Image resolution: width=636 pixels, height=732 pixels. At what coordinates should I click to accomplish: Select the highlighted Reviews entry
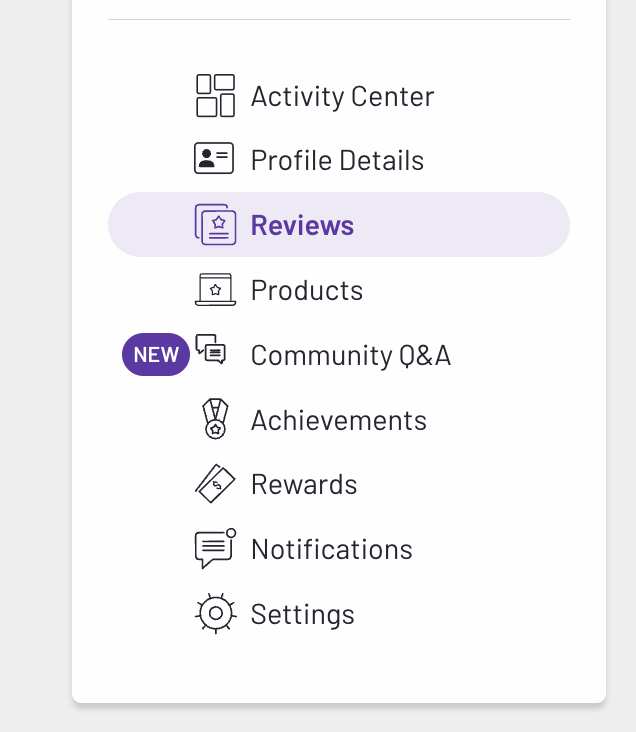339,225
